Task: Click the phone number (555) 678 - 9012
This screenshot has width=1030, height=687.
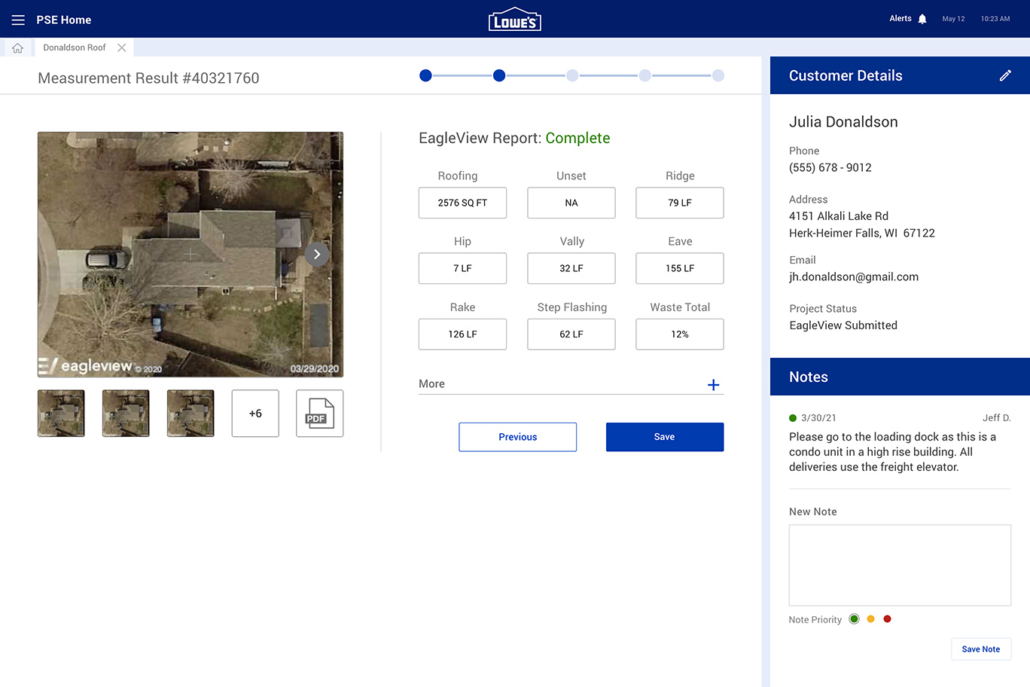Action: [830, 167]
